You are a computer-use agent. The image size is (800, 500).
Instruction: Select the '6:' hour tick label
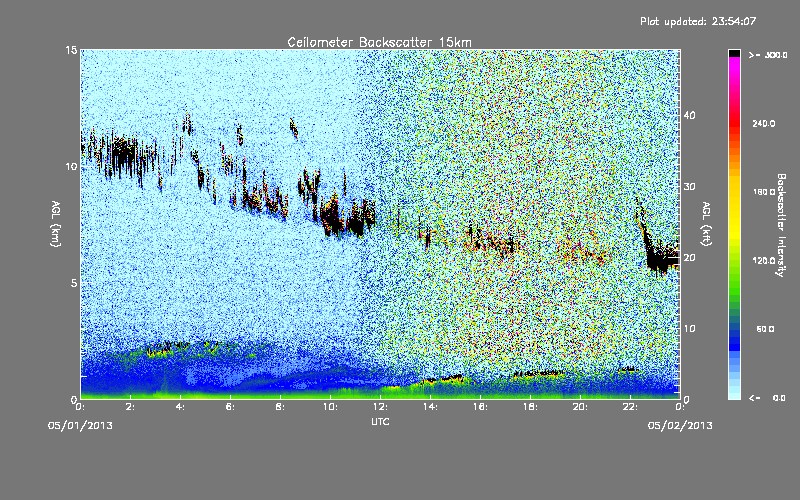click(231, 407)
